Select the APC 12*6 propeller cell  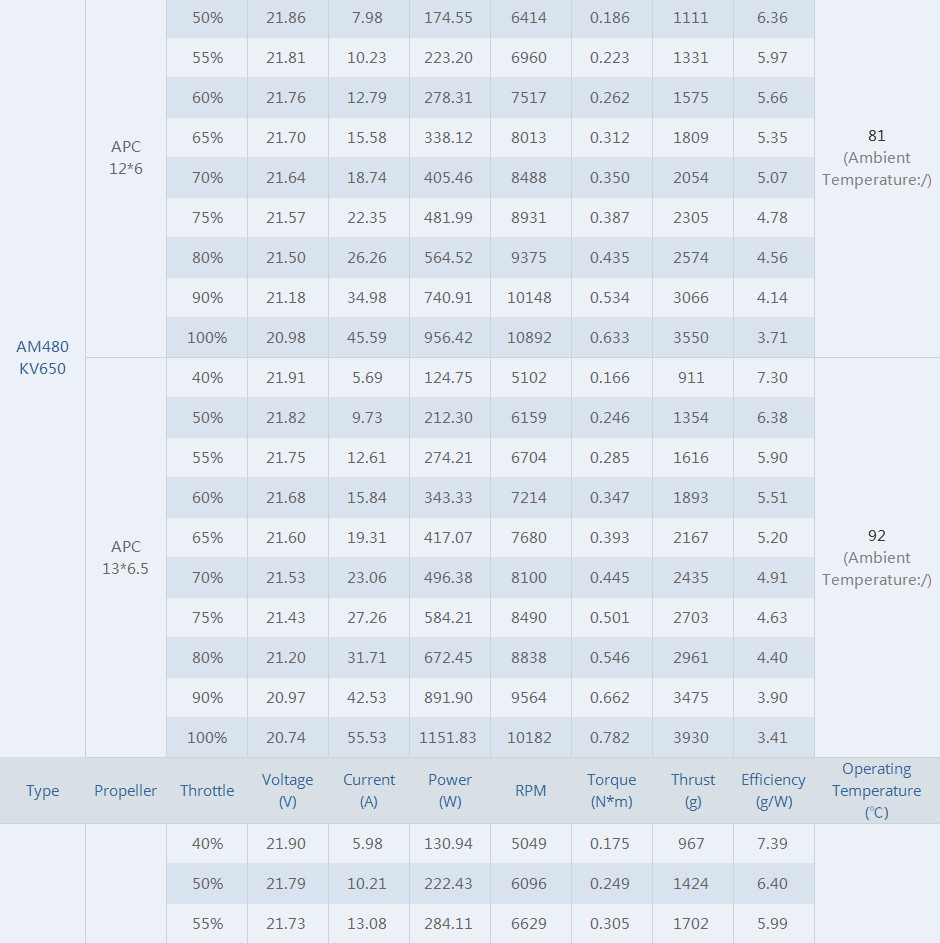click(126, 158)
